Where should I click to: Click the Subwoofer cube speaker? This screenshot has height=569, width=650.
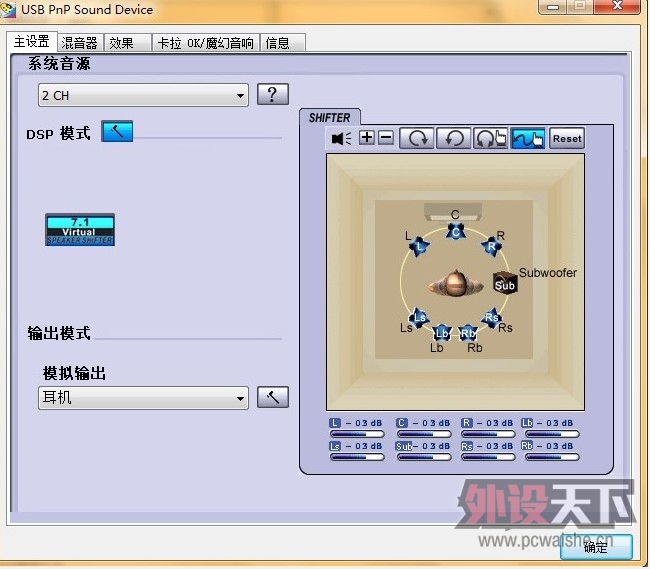505,284
